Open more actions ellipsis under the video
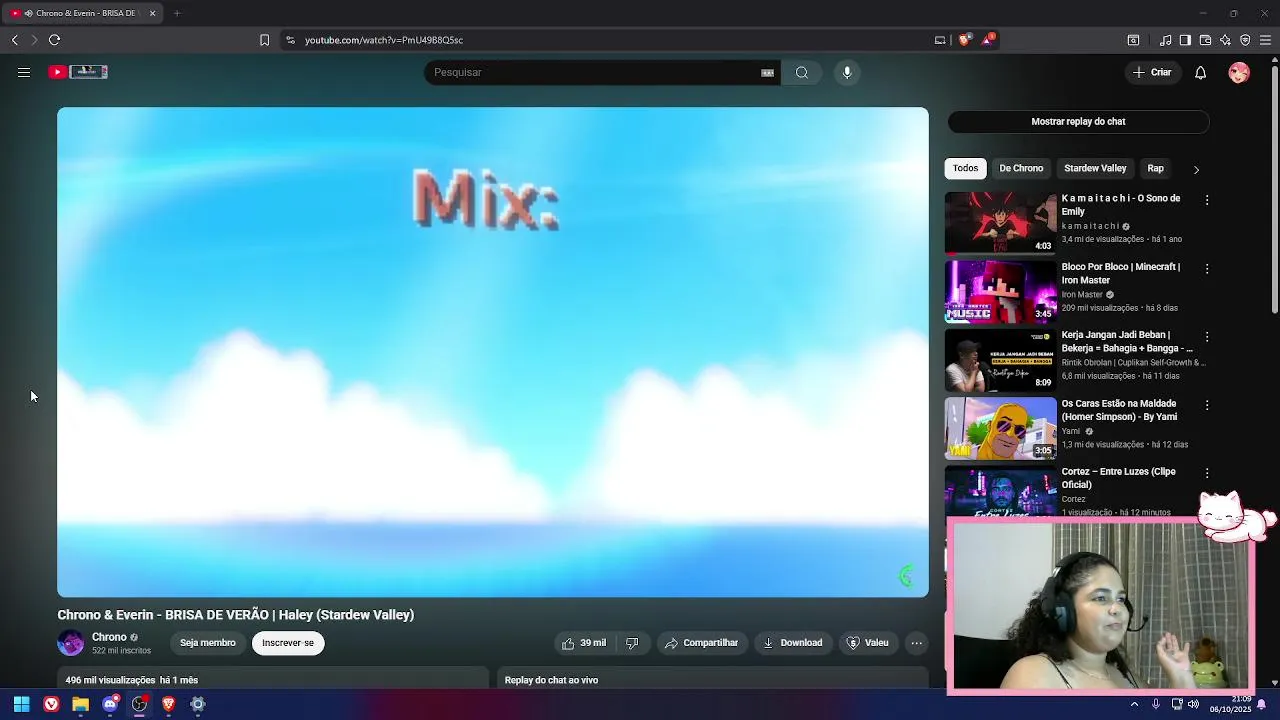This screenshot has width=1280, height=720. [x=916, y=643]
